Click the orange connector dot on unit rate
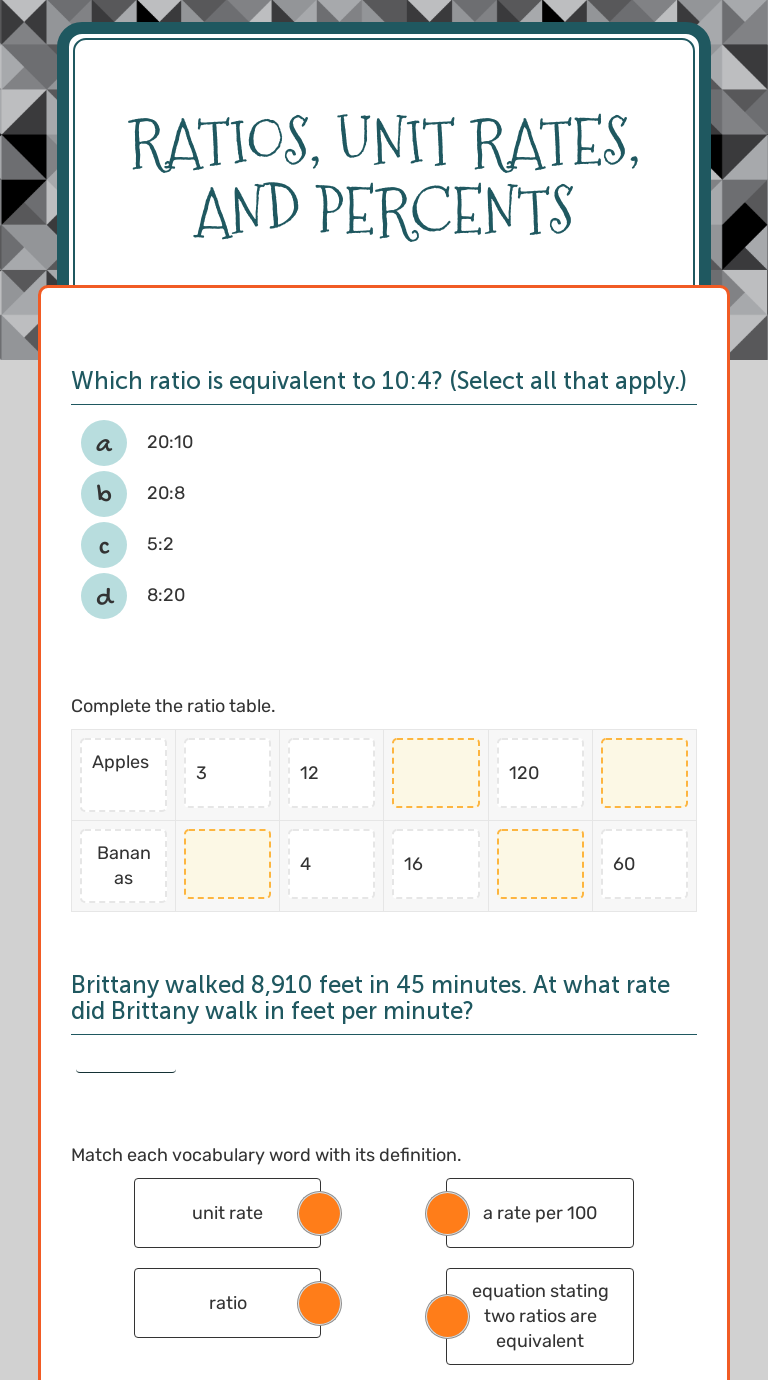768x1380 pixels. [320, 1213]
